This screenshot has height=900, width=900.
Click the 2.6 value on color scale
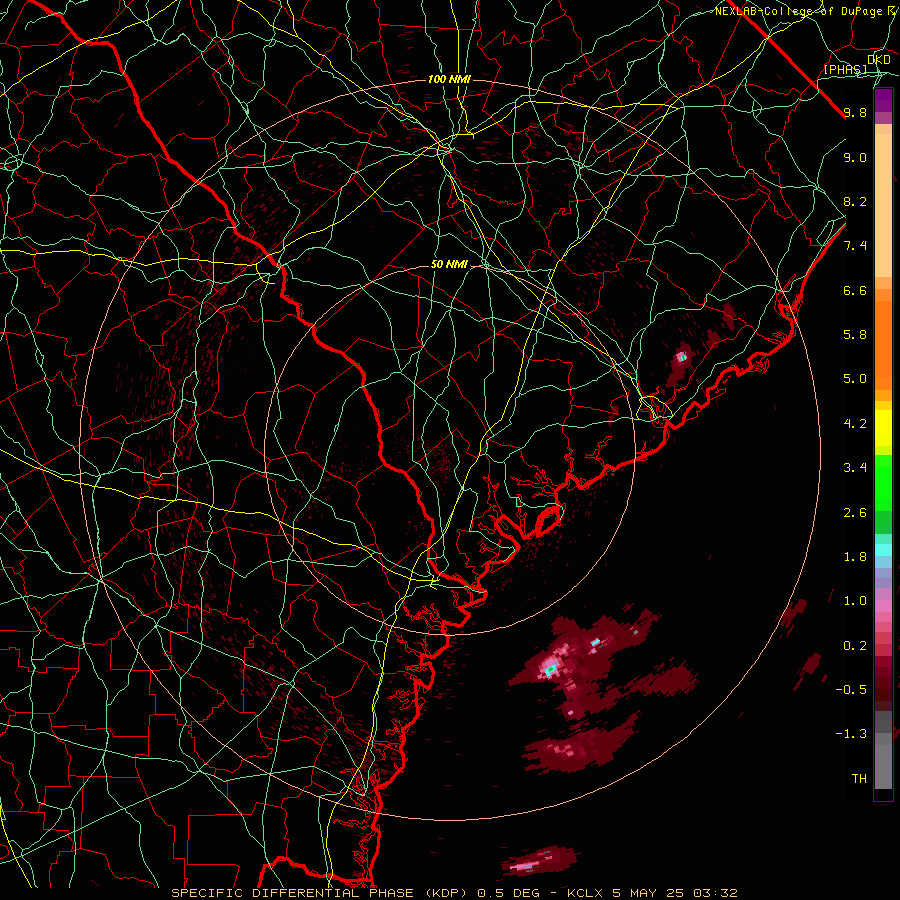[x=855, y=513]
